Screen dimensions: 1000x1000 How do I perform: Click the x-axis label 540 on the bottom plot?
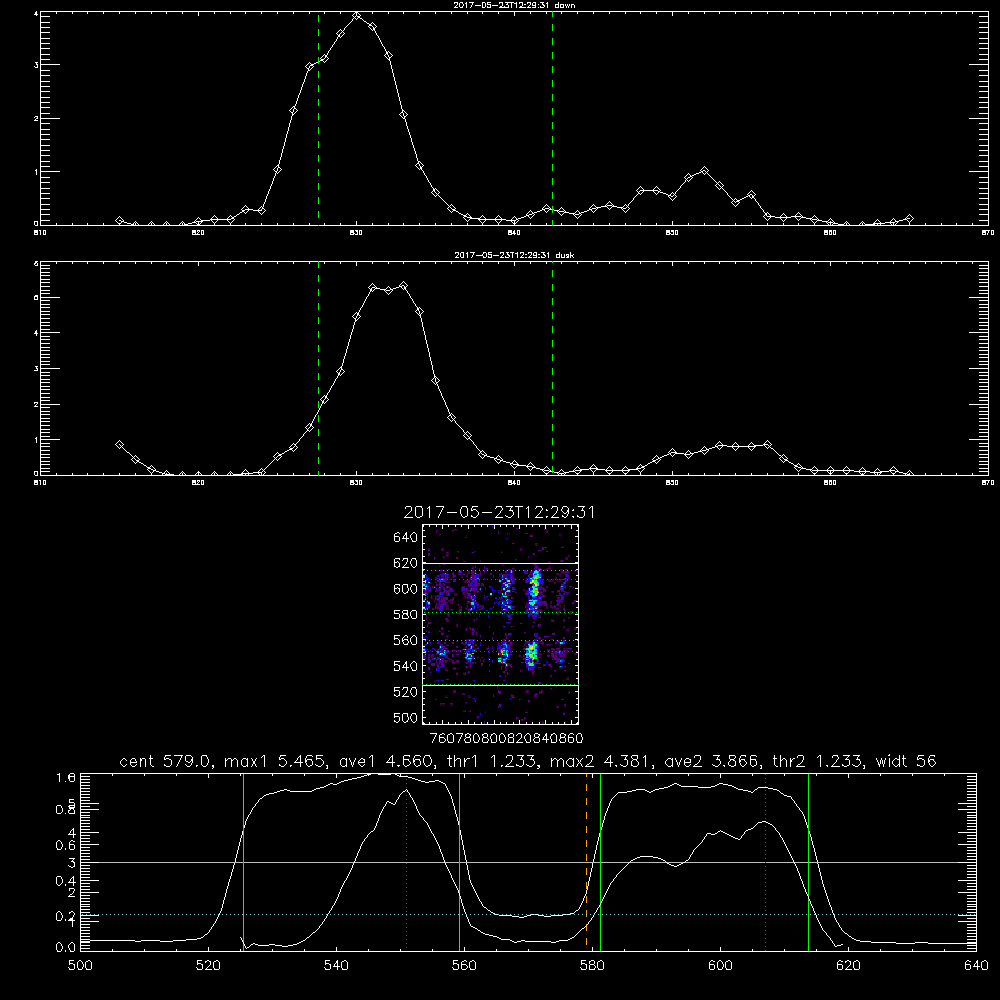(x=336, y=966)
